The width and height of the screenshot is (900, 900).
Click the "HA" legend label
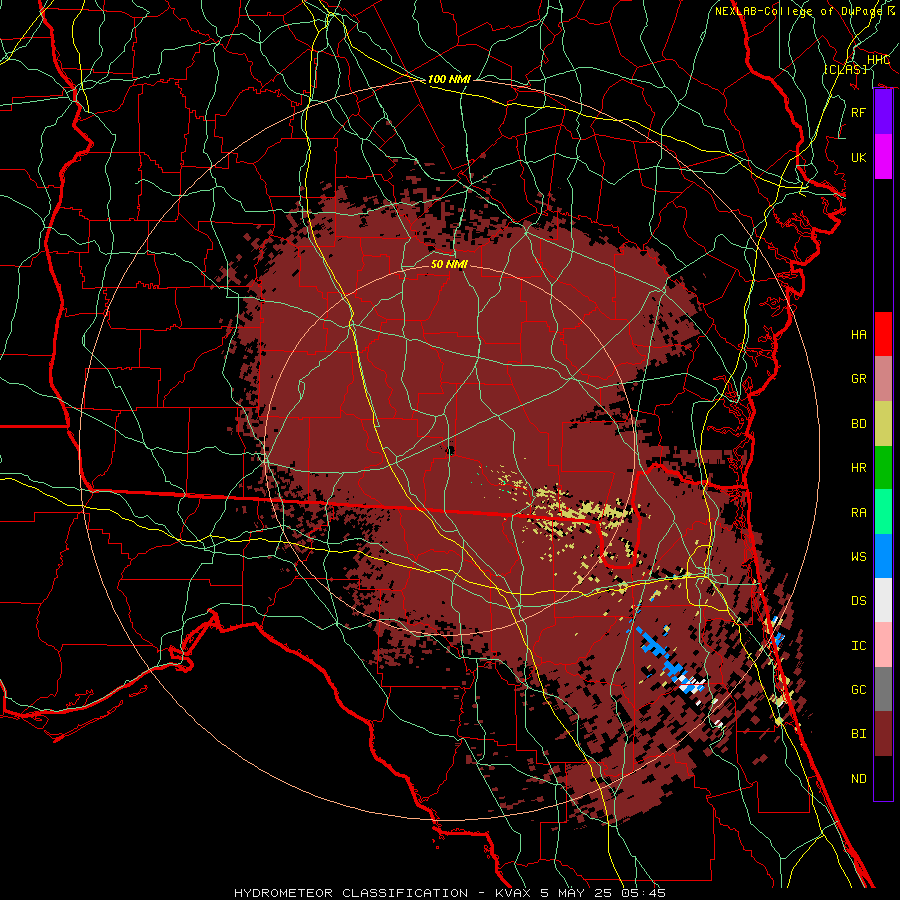coord(859,334)
